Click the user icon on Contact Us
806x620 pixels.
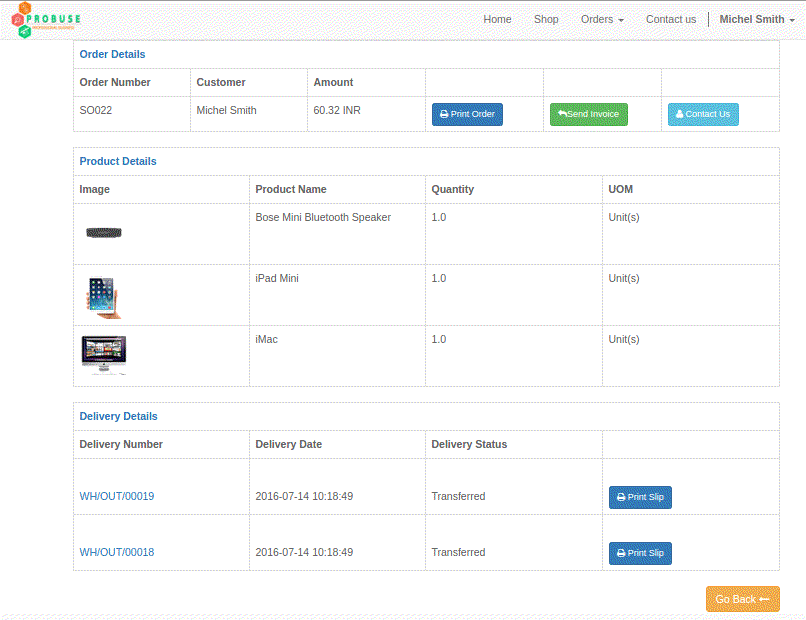click(680, 114)
